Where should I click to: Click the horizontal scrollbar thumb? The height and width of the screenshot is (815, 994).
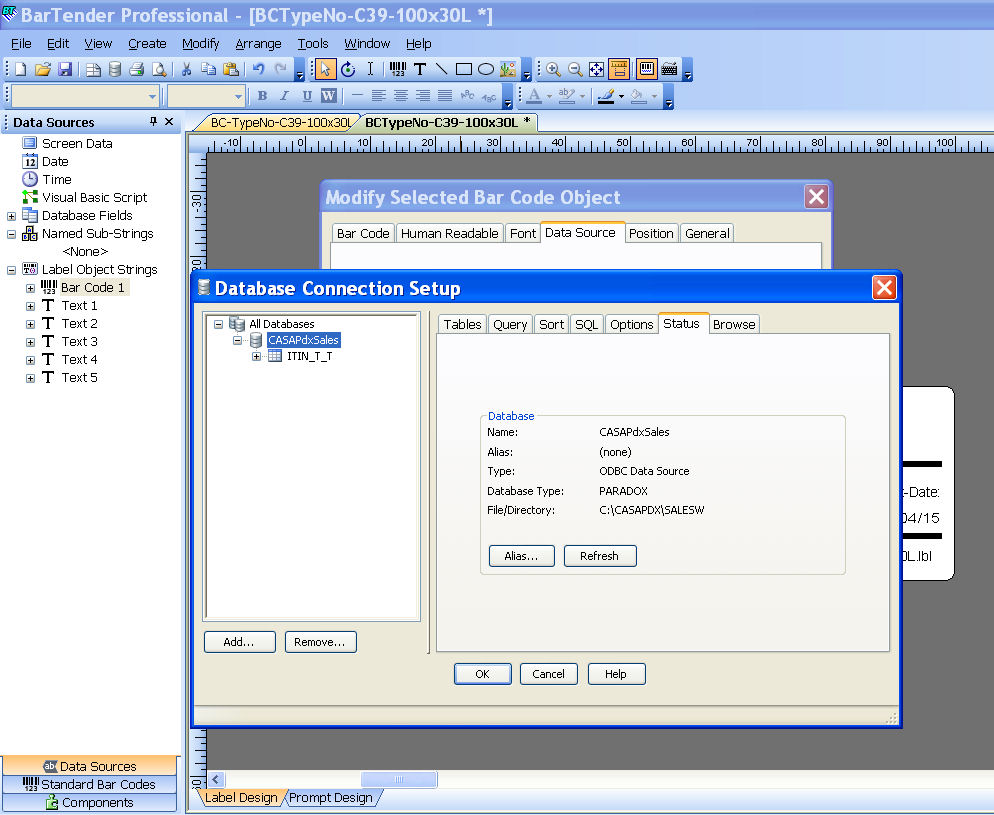point(399,779)
